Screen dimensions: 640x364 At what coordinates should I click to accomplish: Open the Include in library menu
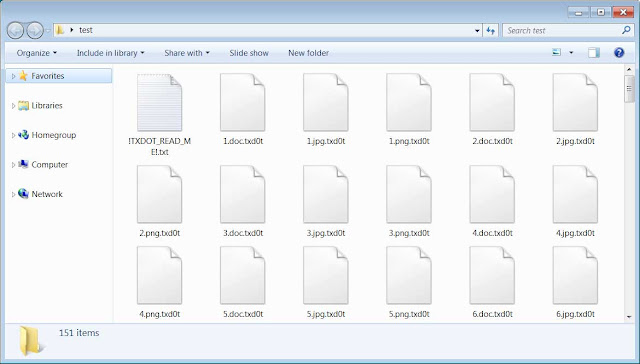tap(111, 53)
